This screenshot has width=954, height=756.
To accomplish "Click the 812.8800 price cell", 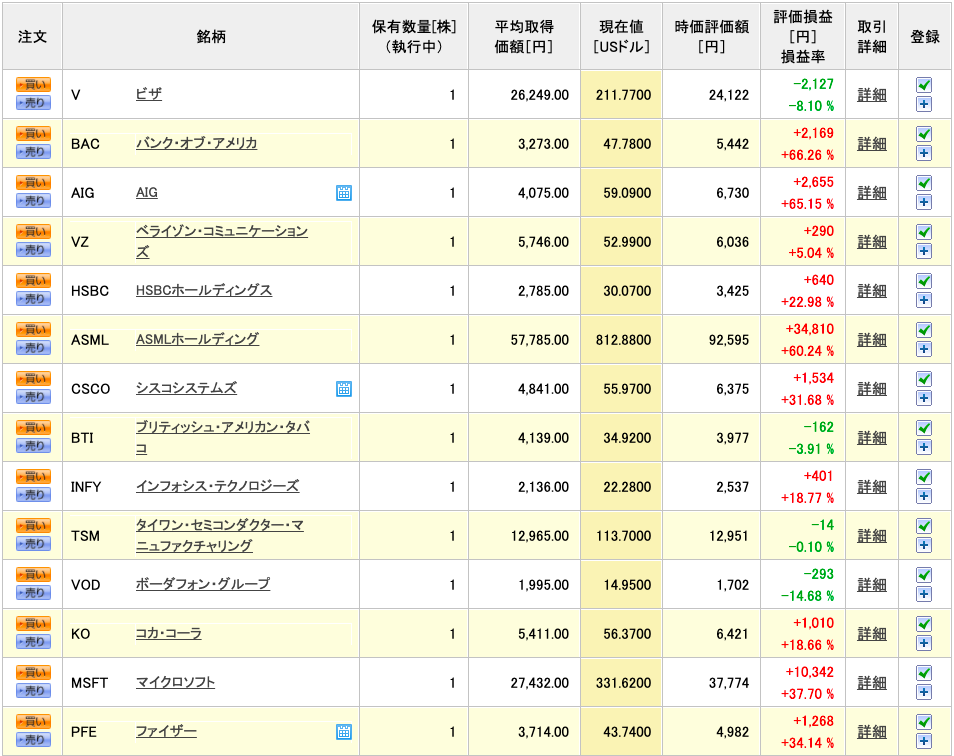I will (x=621, y=339).
